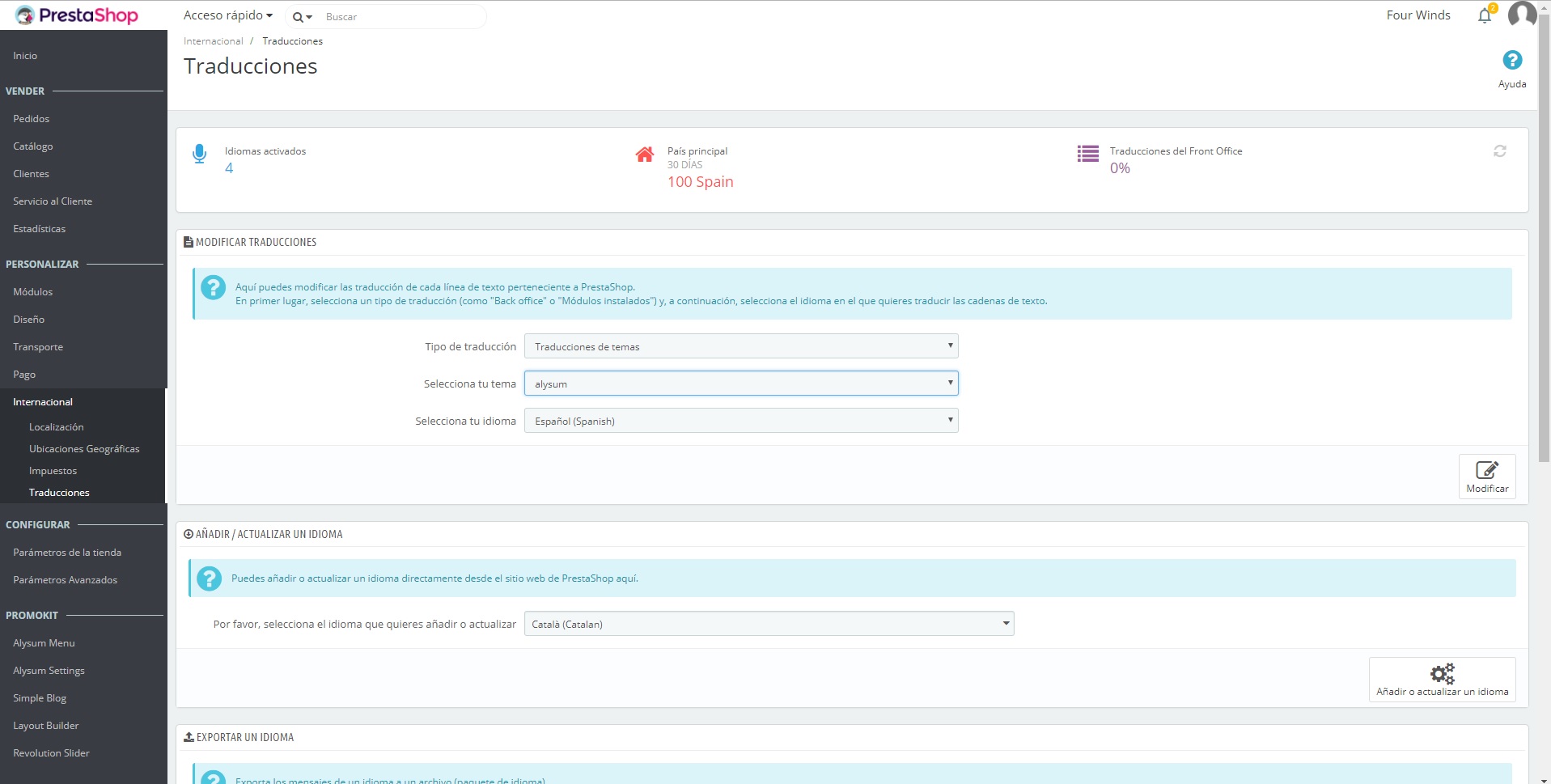Click Añadir o actualizar un idioma button

pos(1443,680)
